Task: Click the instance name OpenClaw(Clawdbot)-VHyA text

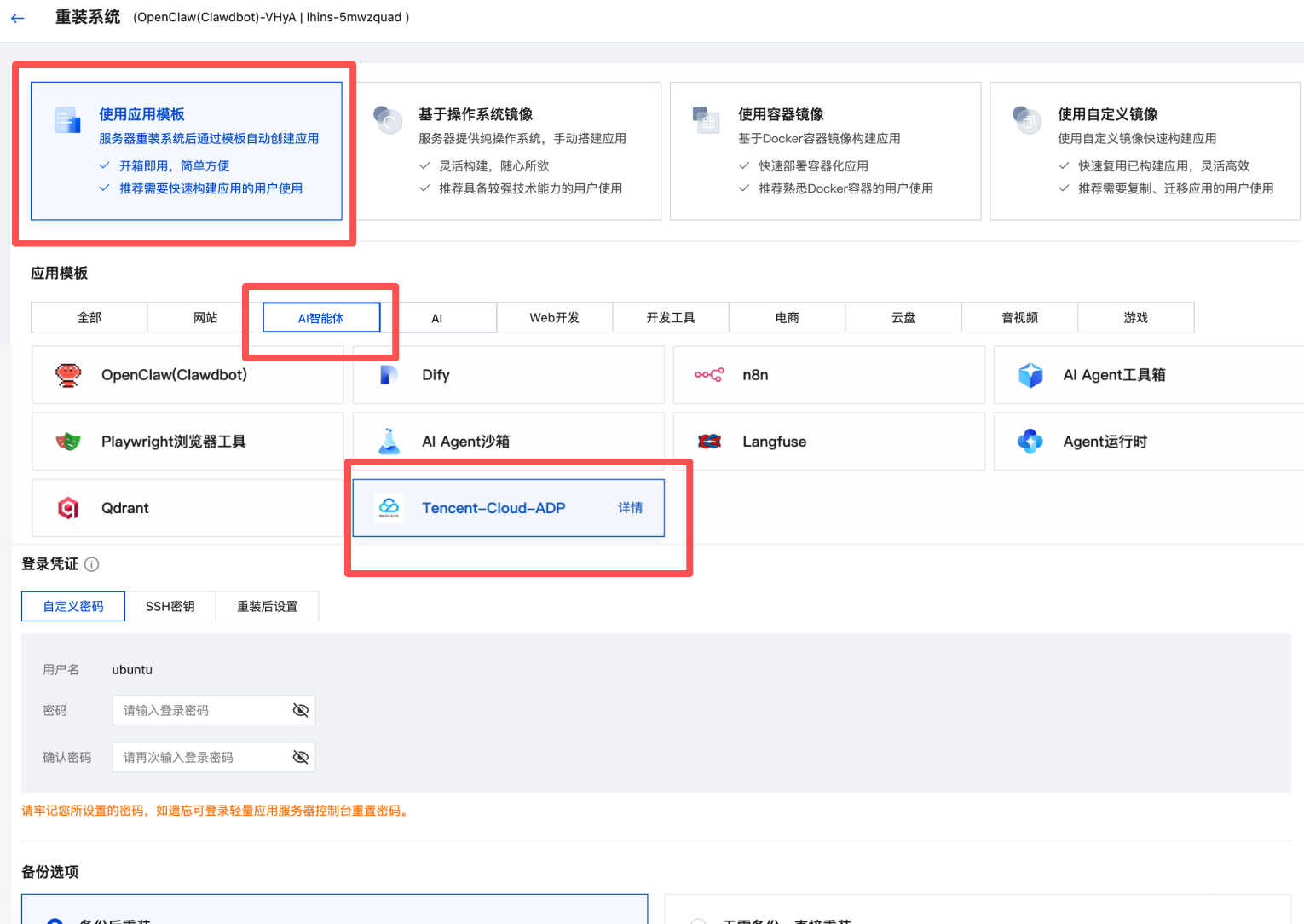Action: (215, 17)
